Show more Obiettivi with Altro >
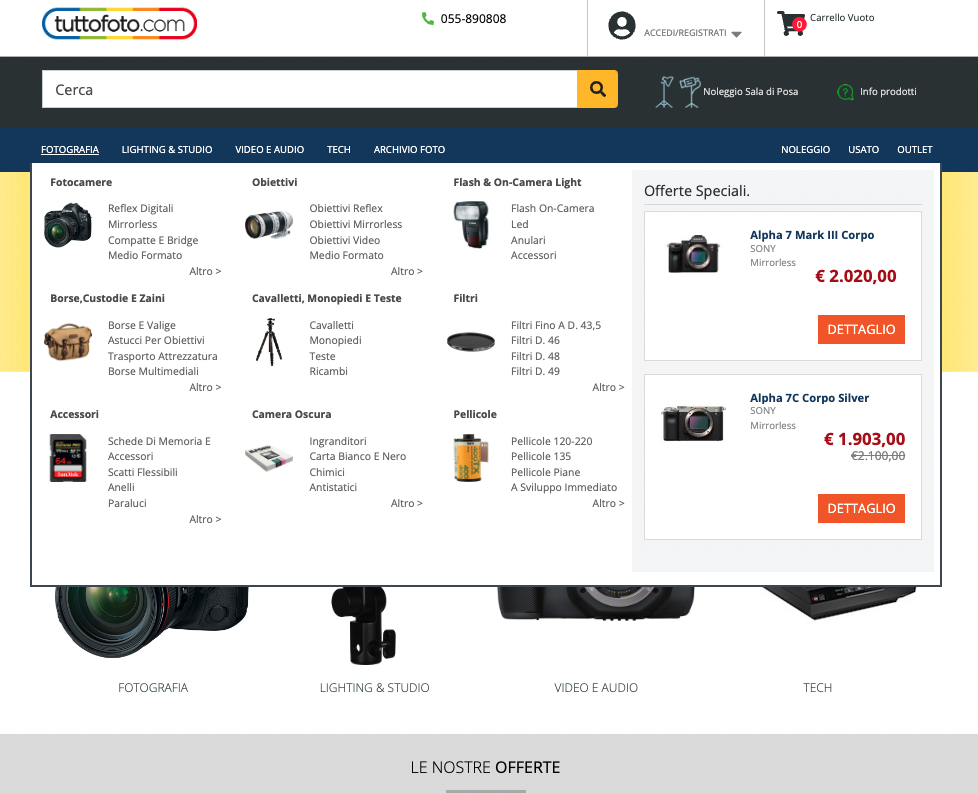 [x=406, y=271]
